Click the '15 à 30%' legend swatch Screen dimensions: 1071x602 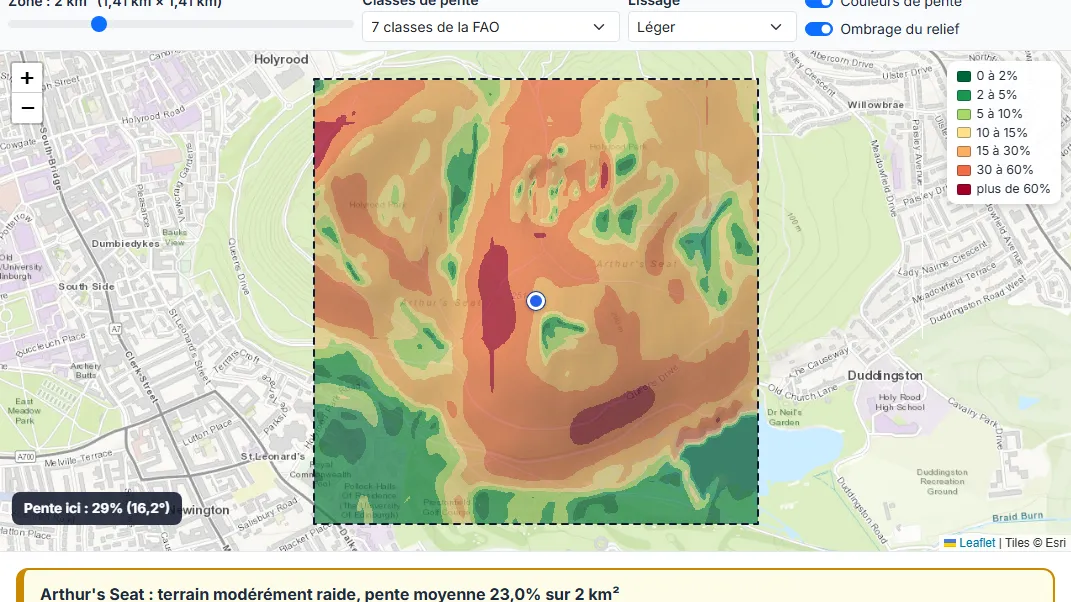click(964, 152)
